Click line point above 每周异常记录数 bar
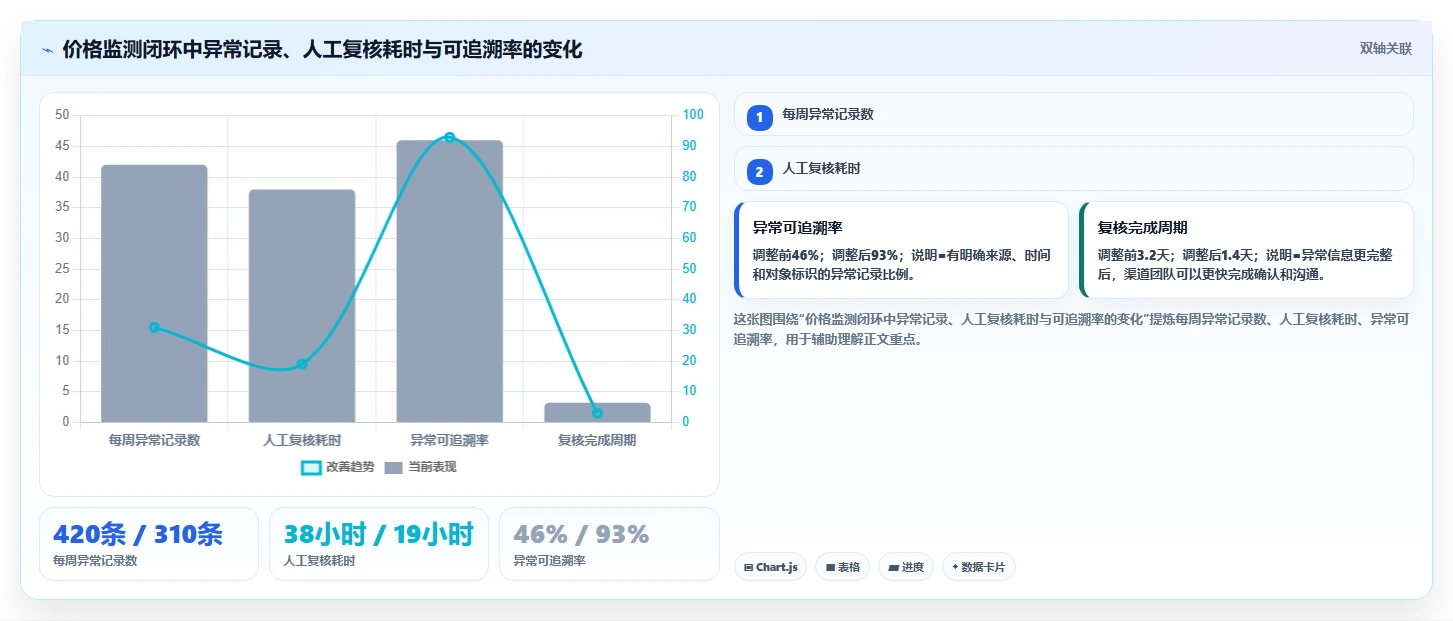The height and width of the screenshot is (621, 1453). 154,327
